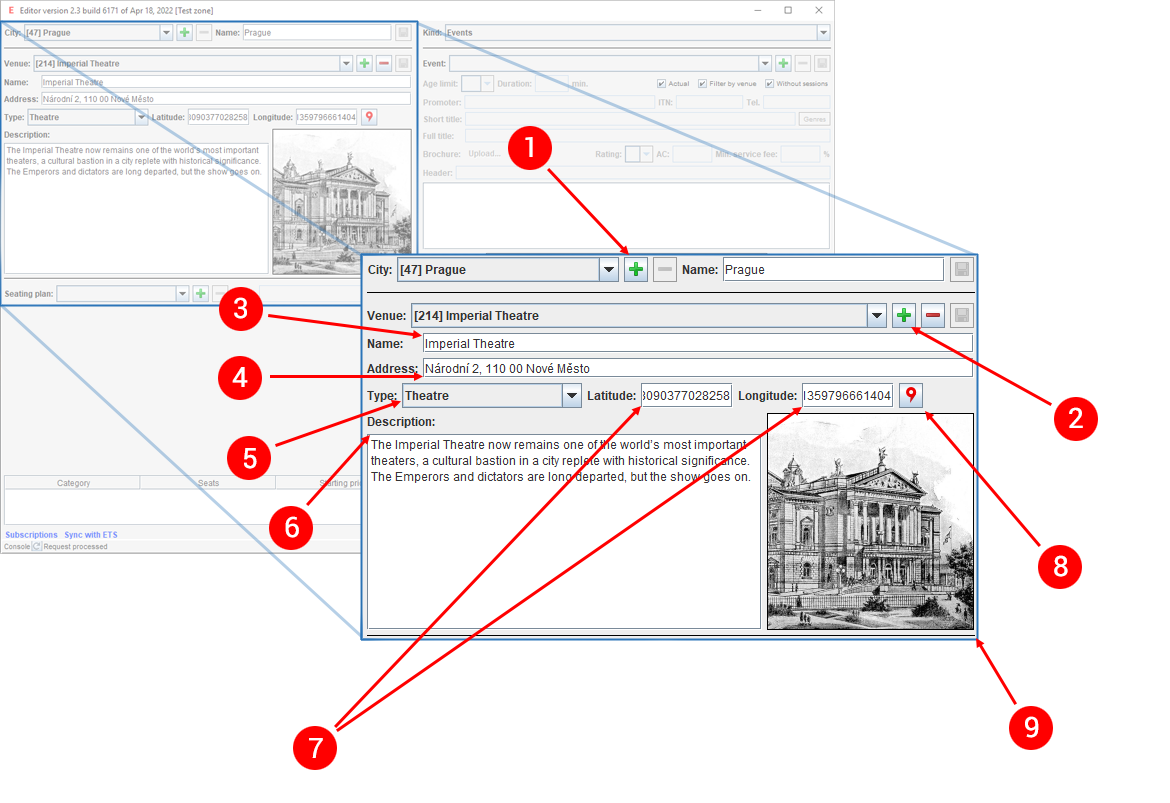Click the refresh icon next to Console

[x=37, y=546]
